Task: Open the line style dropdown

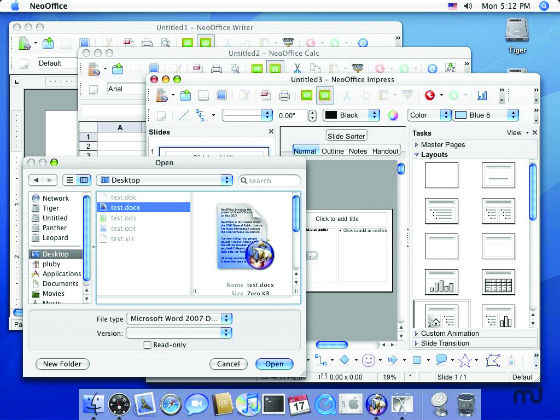Action: point(247,115)
